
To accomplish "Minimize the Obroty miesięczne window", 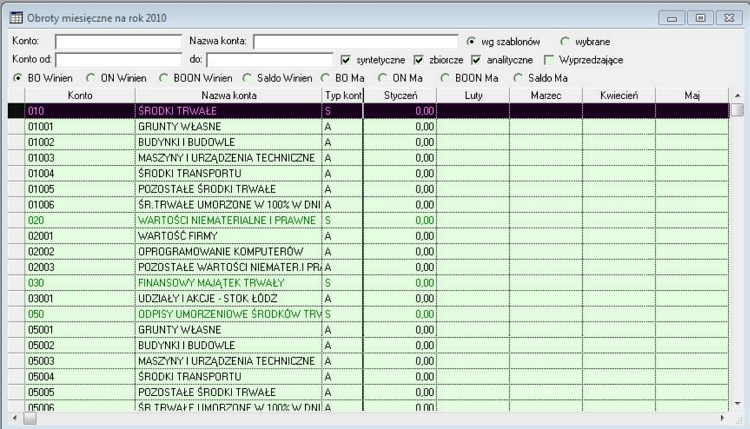I will click(x=672, y=18).
